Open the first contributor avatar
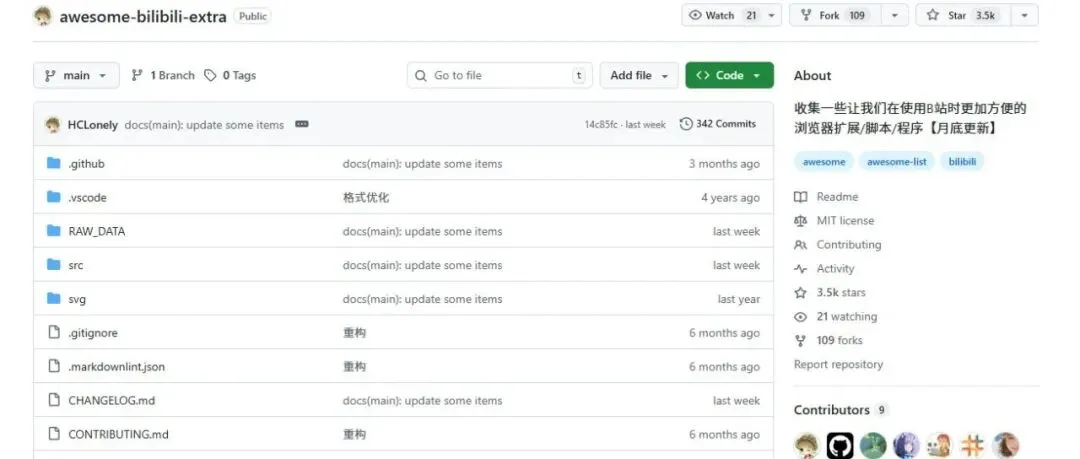The width and height of the screenshot is (1080, 459). point(807,445)
